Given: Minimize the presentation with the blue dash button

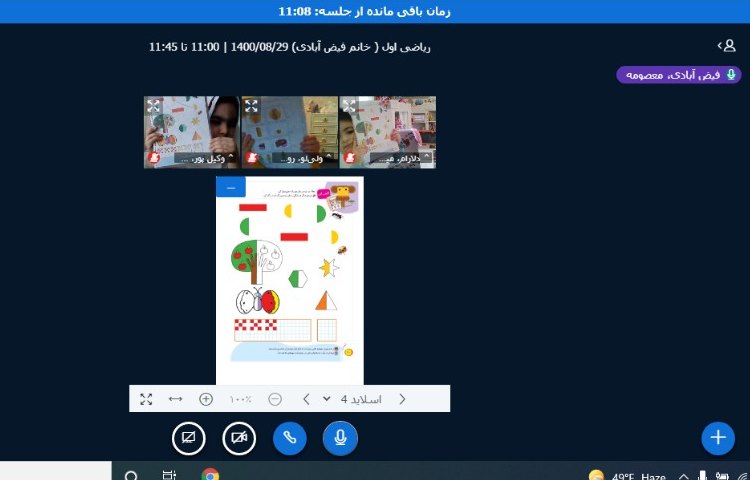Looking at the screenshot, I should coord(231,187).
